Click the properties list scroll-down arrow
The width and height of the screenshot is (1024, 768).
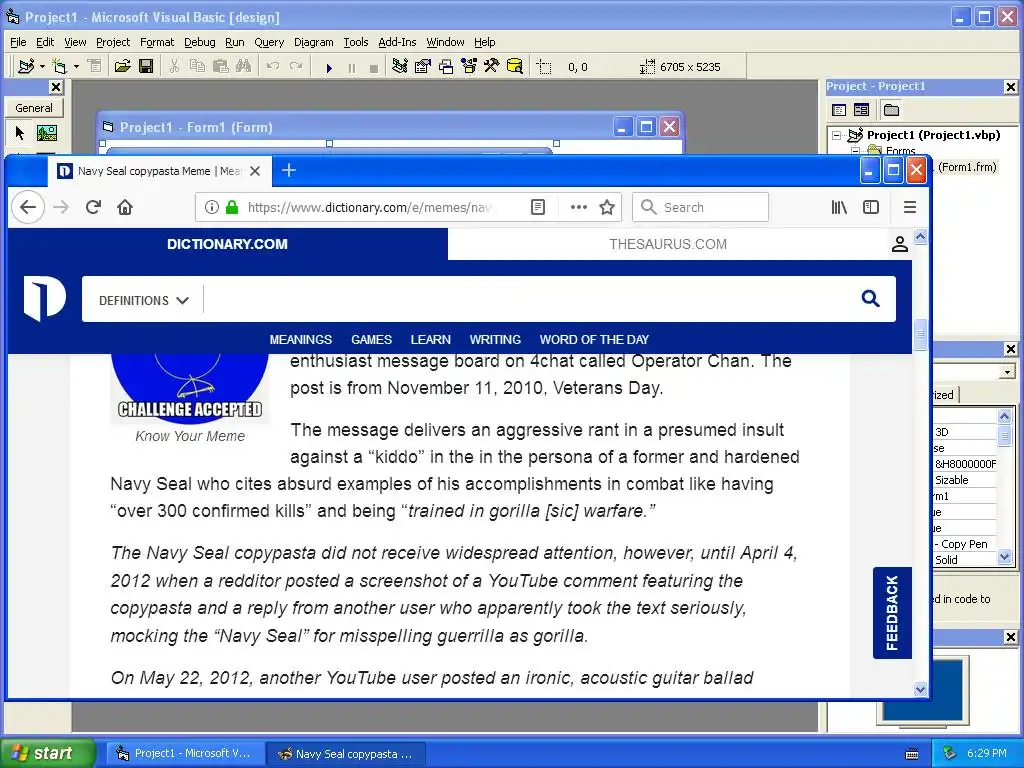click(1004, 557)
